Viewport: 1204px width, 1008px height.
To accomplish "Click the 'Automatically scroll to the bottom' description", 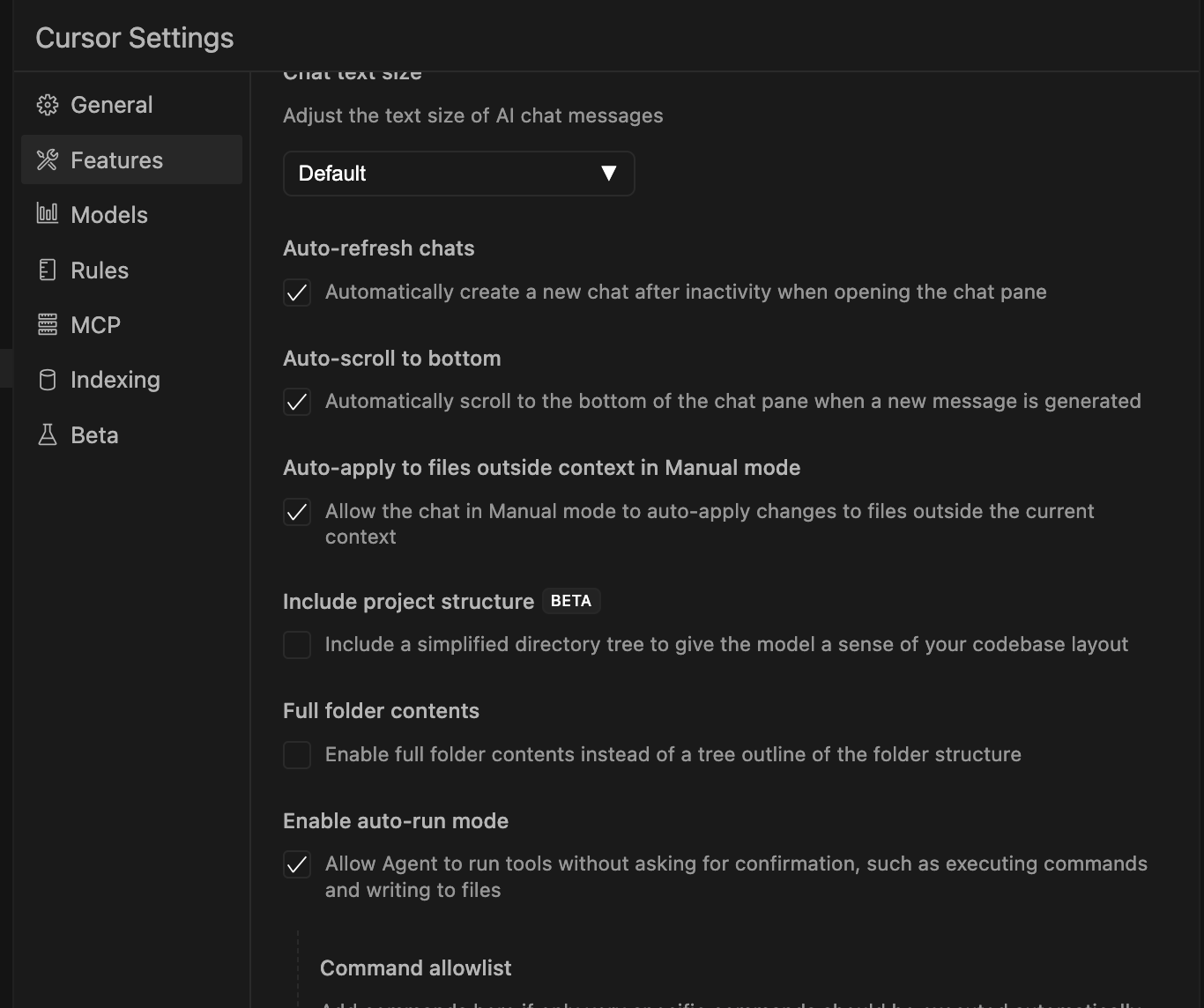I will point(733,401).
